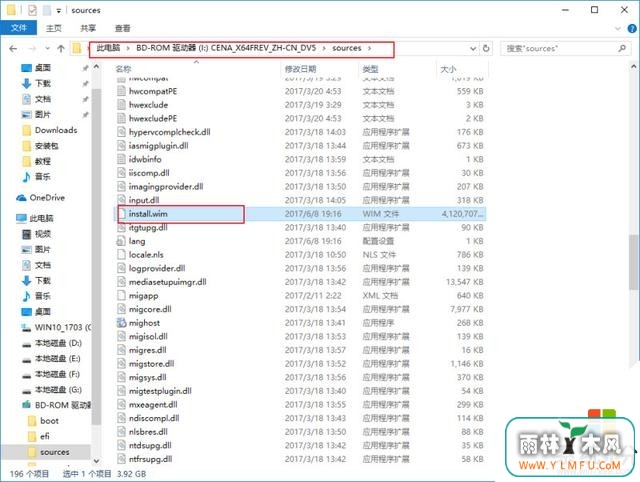640x482 pixels.
Task: Refresh the current folder view
Action: pos(486,48)
